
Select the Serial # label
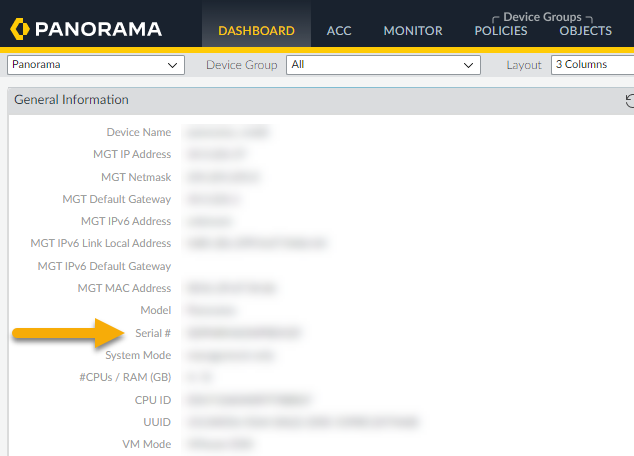pyautogui.click(x=153, y=333)
